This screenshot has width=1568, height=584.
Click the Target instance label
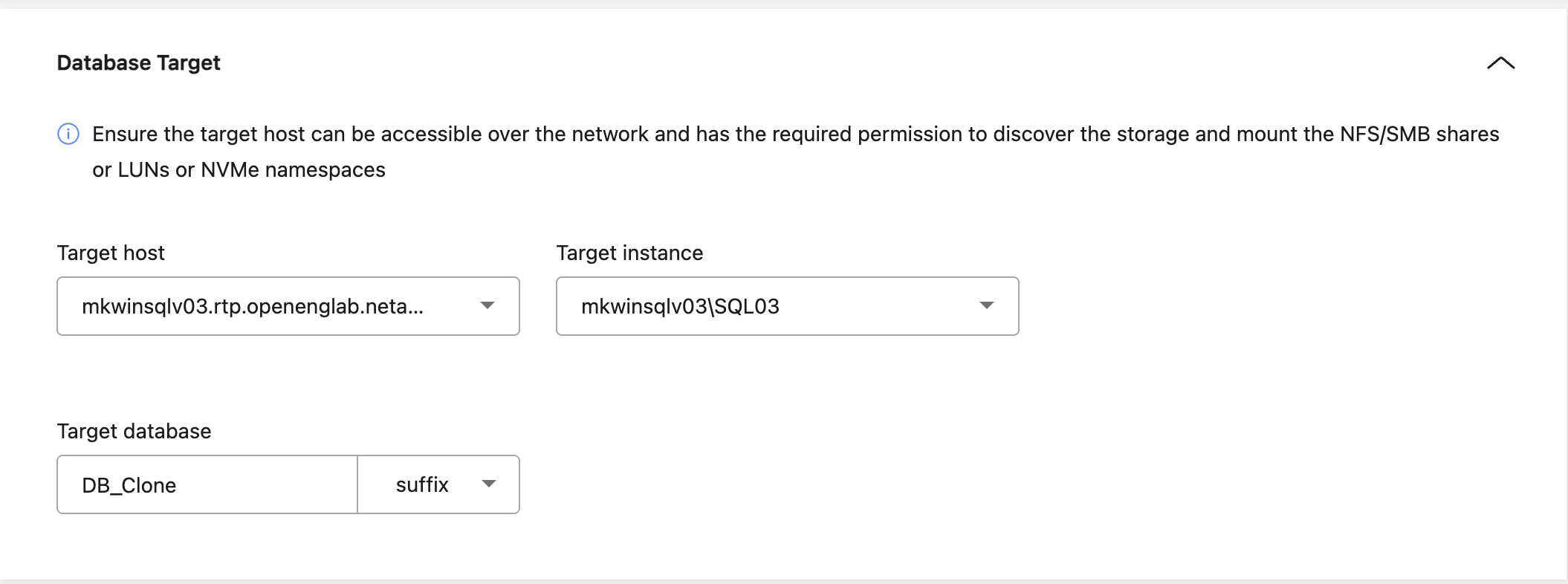pyautogui.click(x=629, y=253)
